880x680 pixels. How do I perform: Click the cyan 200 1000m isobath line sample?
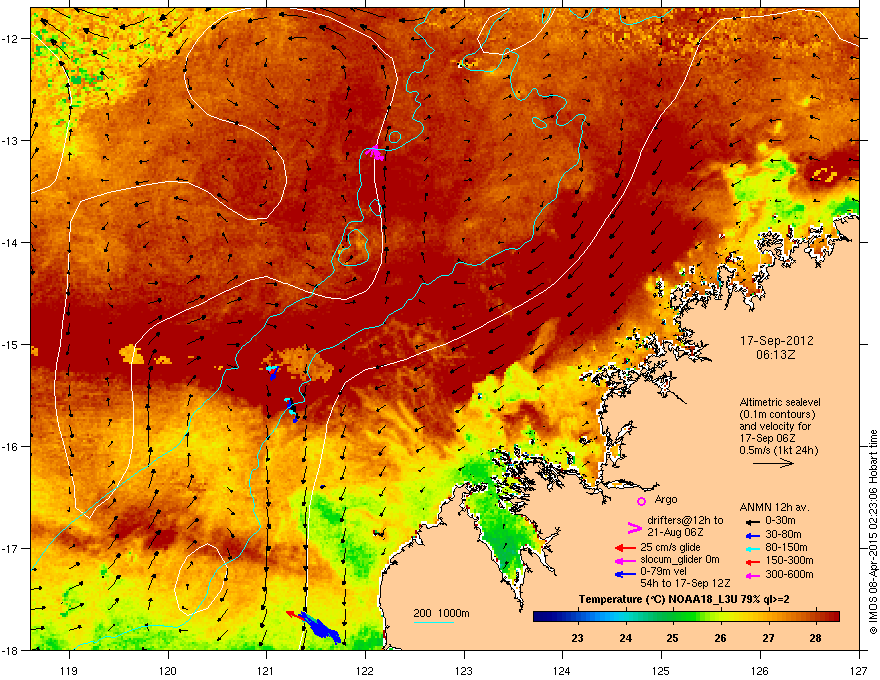pyautogui.click(x=434, y=622)
